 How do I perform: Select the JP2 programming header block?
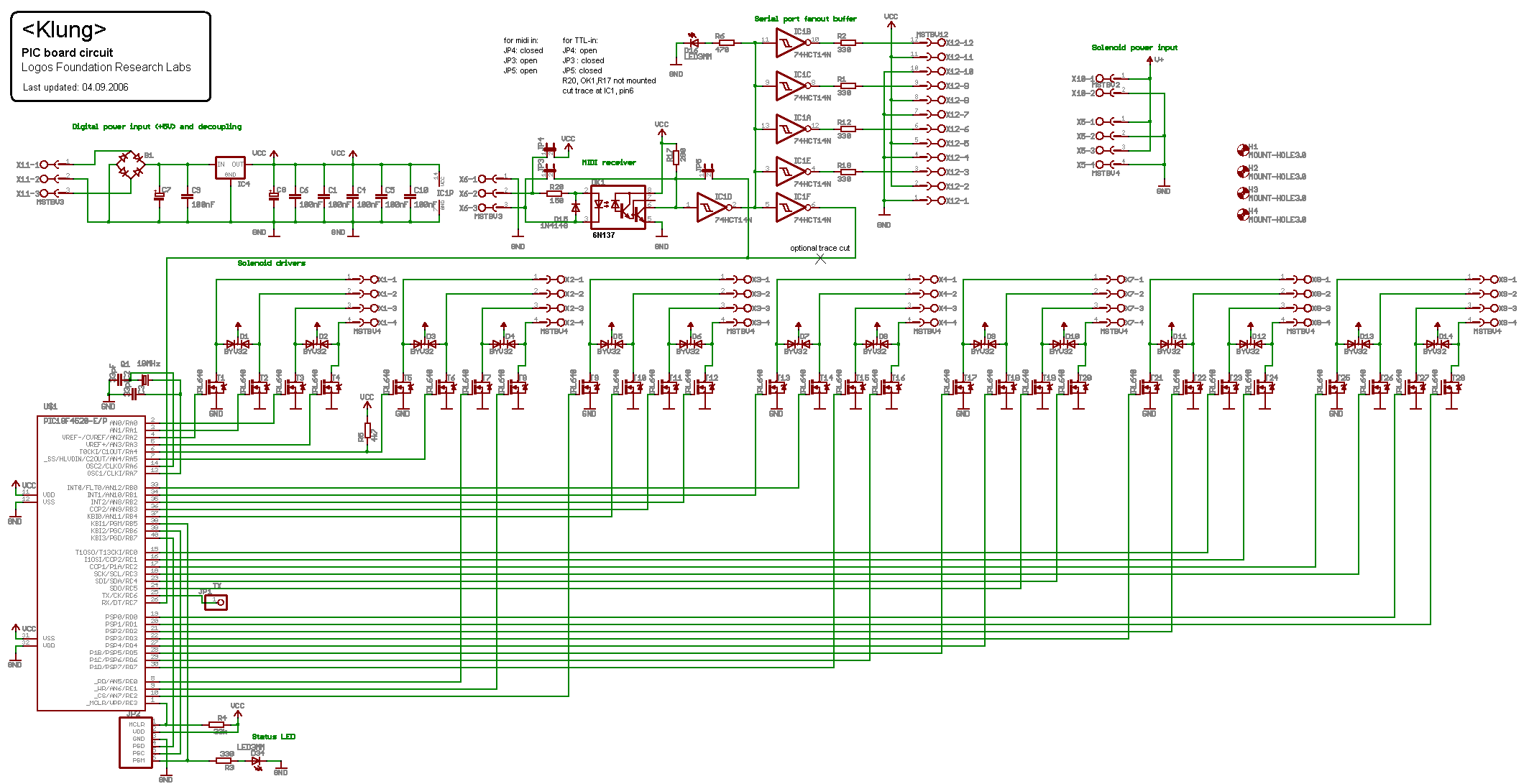coord(135,742)
